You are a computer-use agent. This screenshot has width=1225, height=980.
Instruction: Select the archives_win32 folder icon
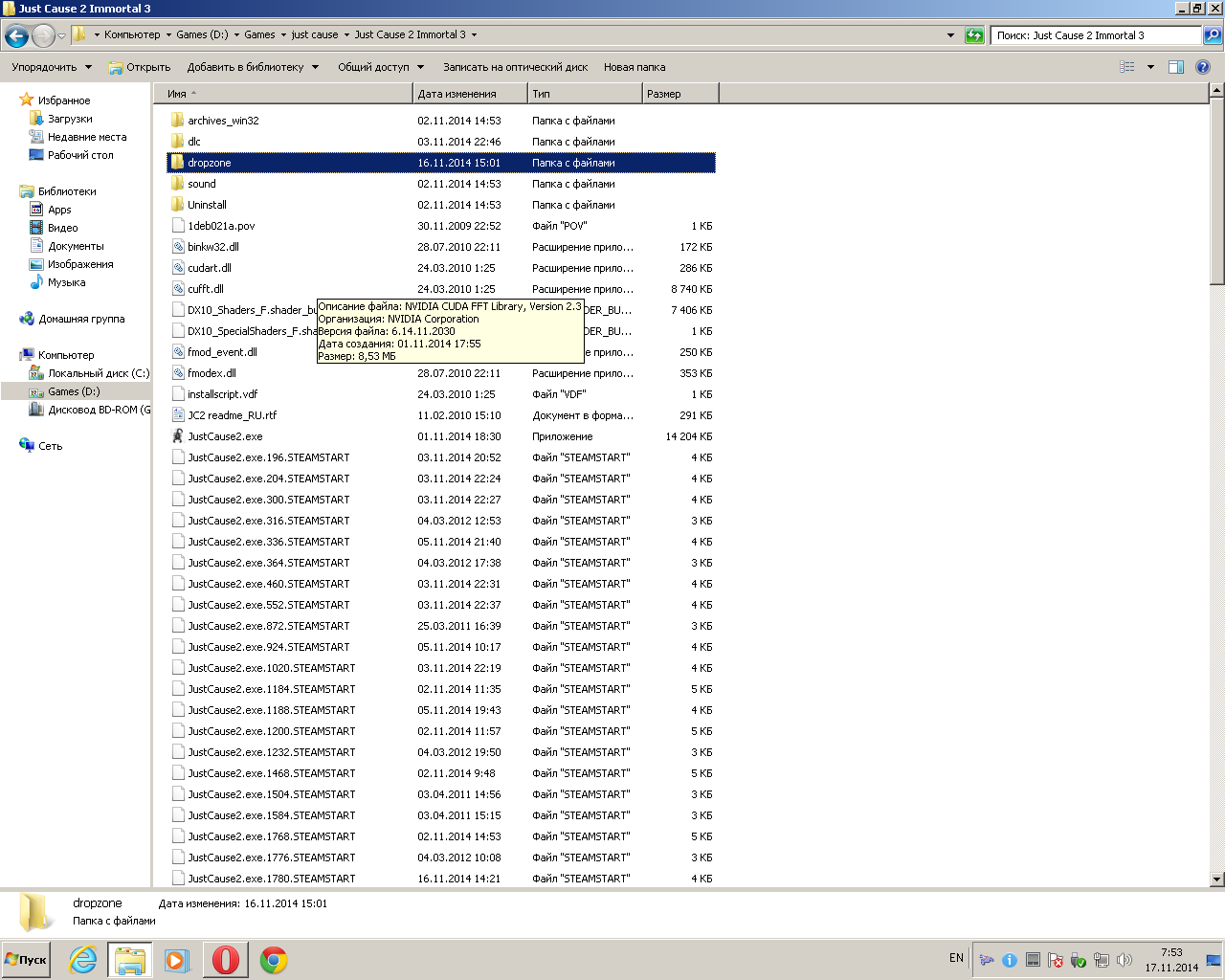(177, 121)
